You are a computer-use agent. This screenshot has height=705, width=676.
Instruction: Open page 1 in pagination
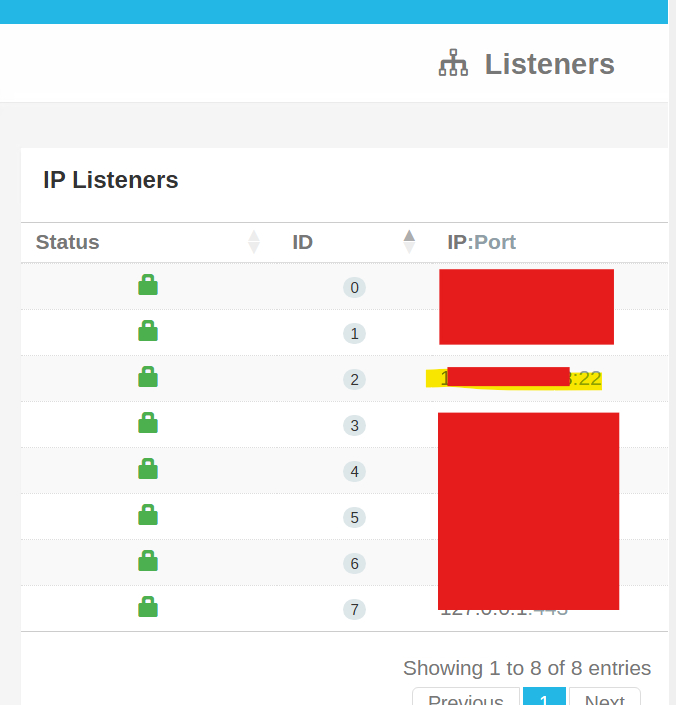[x=544, y=697]
